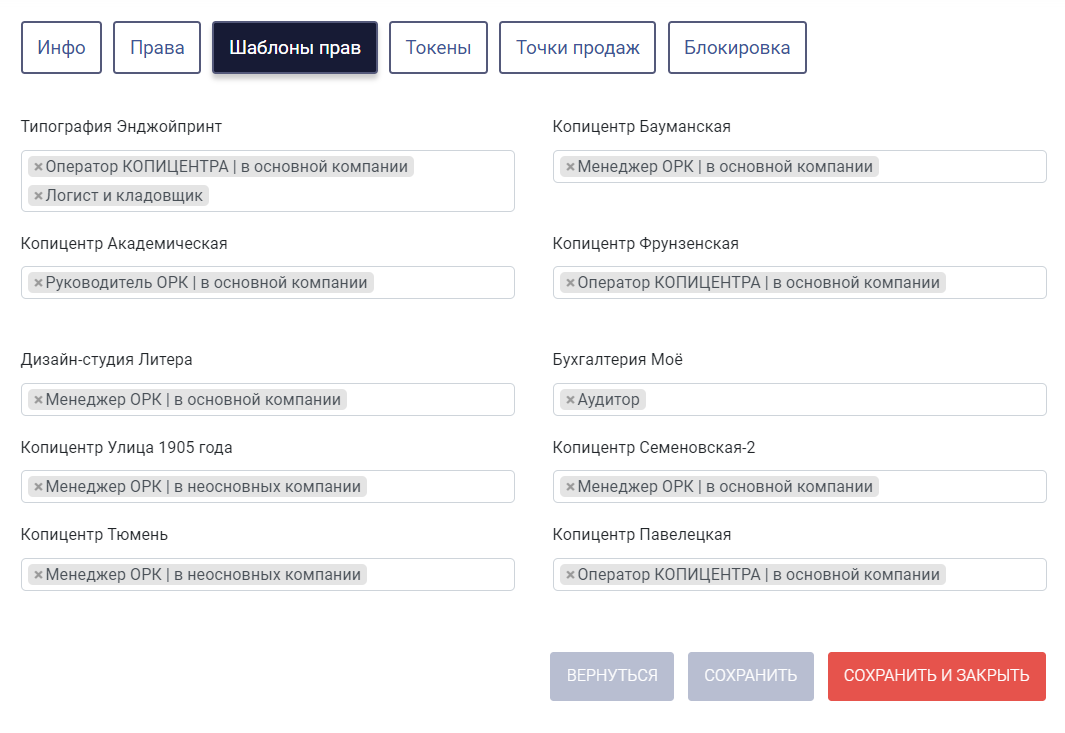Remove the Руководитель ОРК tag
1065x733 pixels.
click(39, 283)
